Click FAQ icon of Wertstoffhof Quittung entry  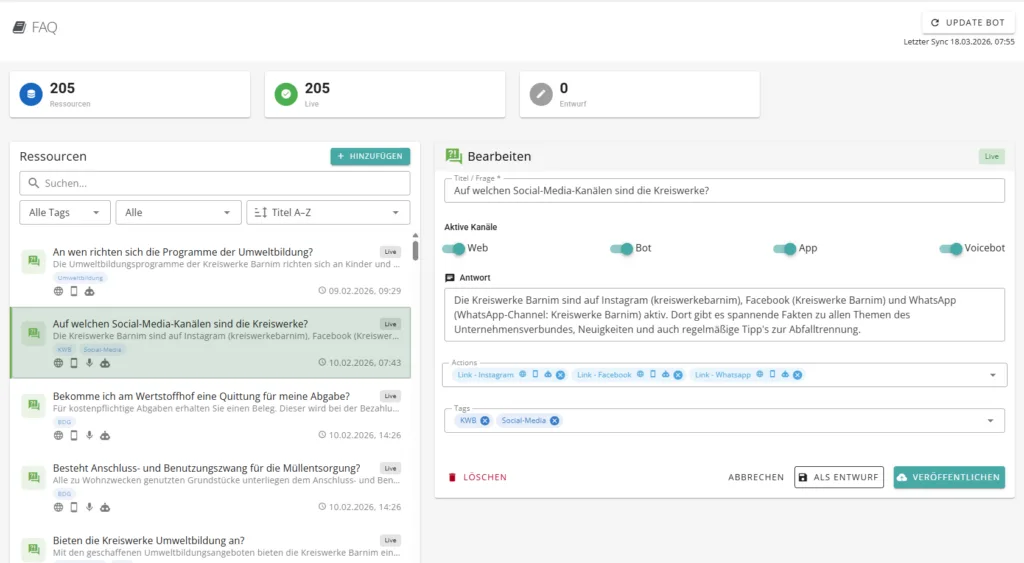(33, 406)
